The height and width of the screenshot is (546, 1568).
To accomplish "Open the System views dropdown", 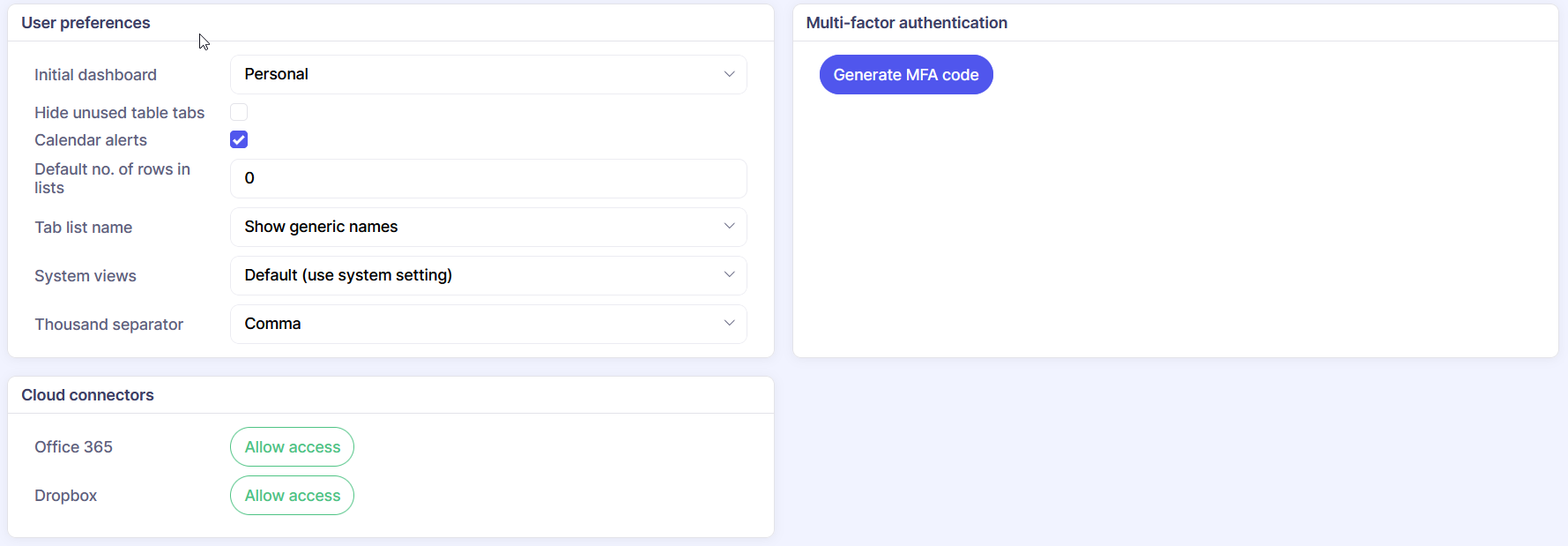I will click(x=487, y=276).
